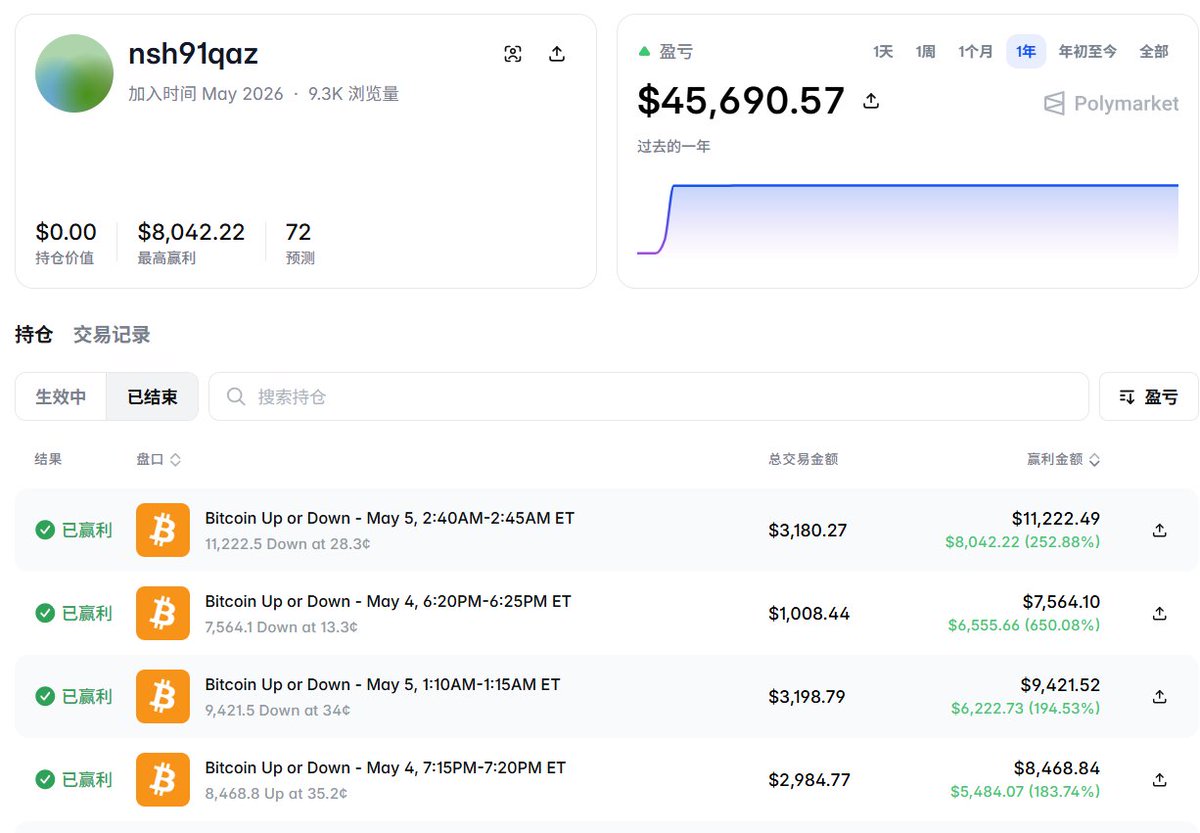Share the May 5, 2:40AM-2:45AM ET position
The image size is (1200, 833).
[1159, 530]
